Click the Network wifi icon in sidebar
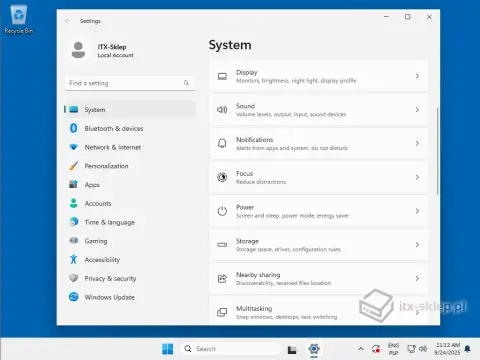This screenshot has width=480, height=360. [74, 147]
